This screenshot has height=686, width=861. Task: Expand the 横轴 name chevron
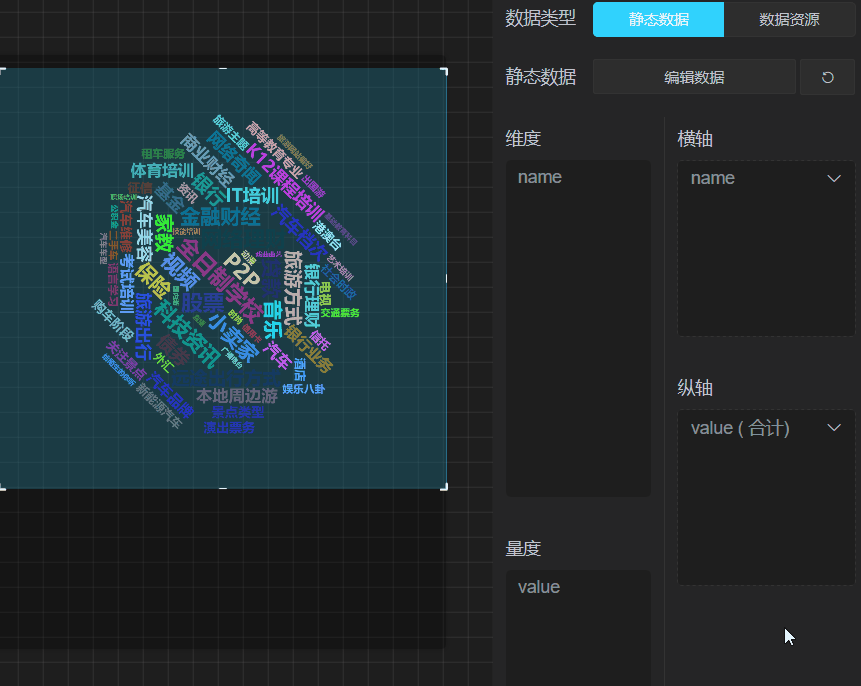[834, 179]
